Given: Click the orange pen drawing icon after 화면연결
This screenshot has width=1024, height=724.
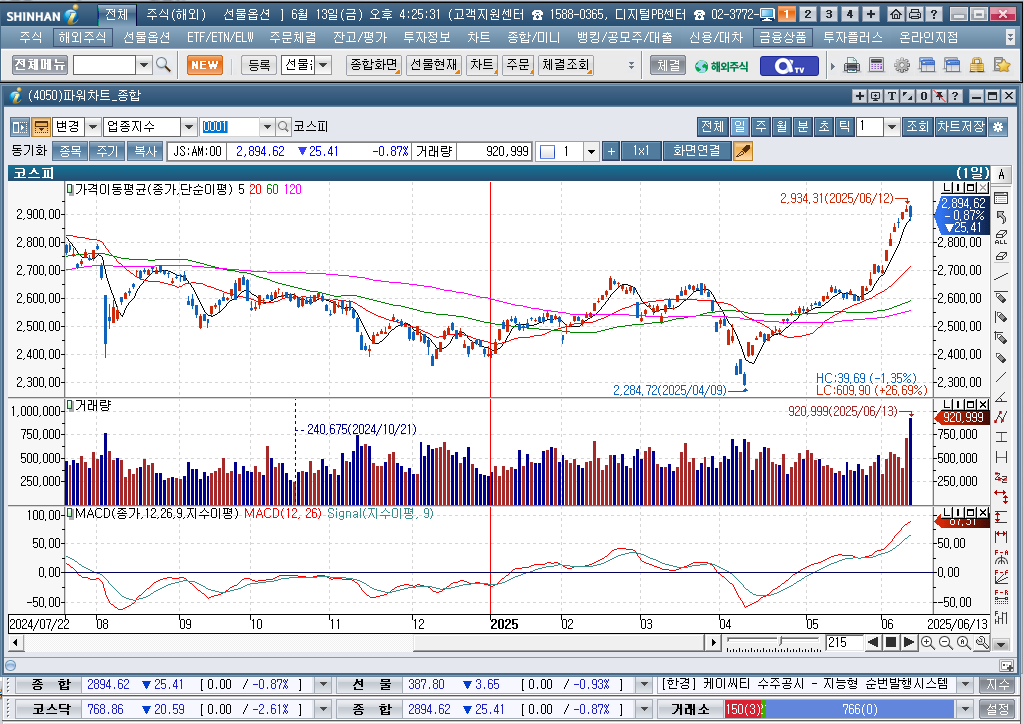Looking at the screenshot, I should point(743,151).
